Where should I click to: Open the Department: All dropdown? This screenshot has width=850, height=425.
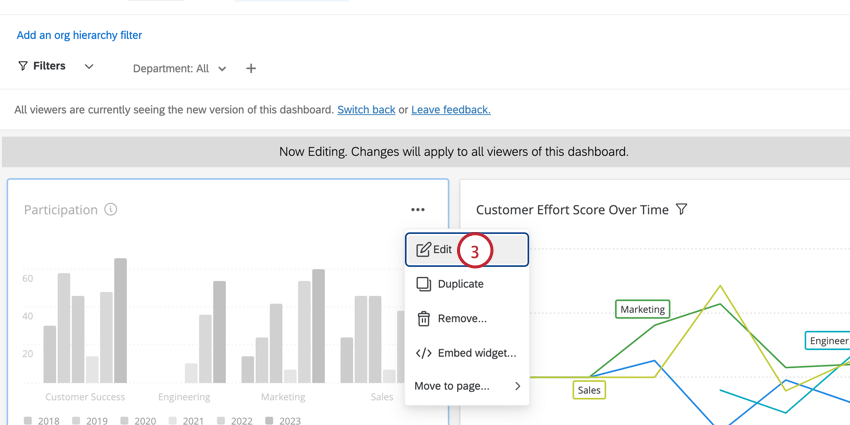pyautogui.click(x=180, y=69)
